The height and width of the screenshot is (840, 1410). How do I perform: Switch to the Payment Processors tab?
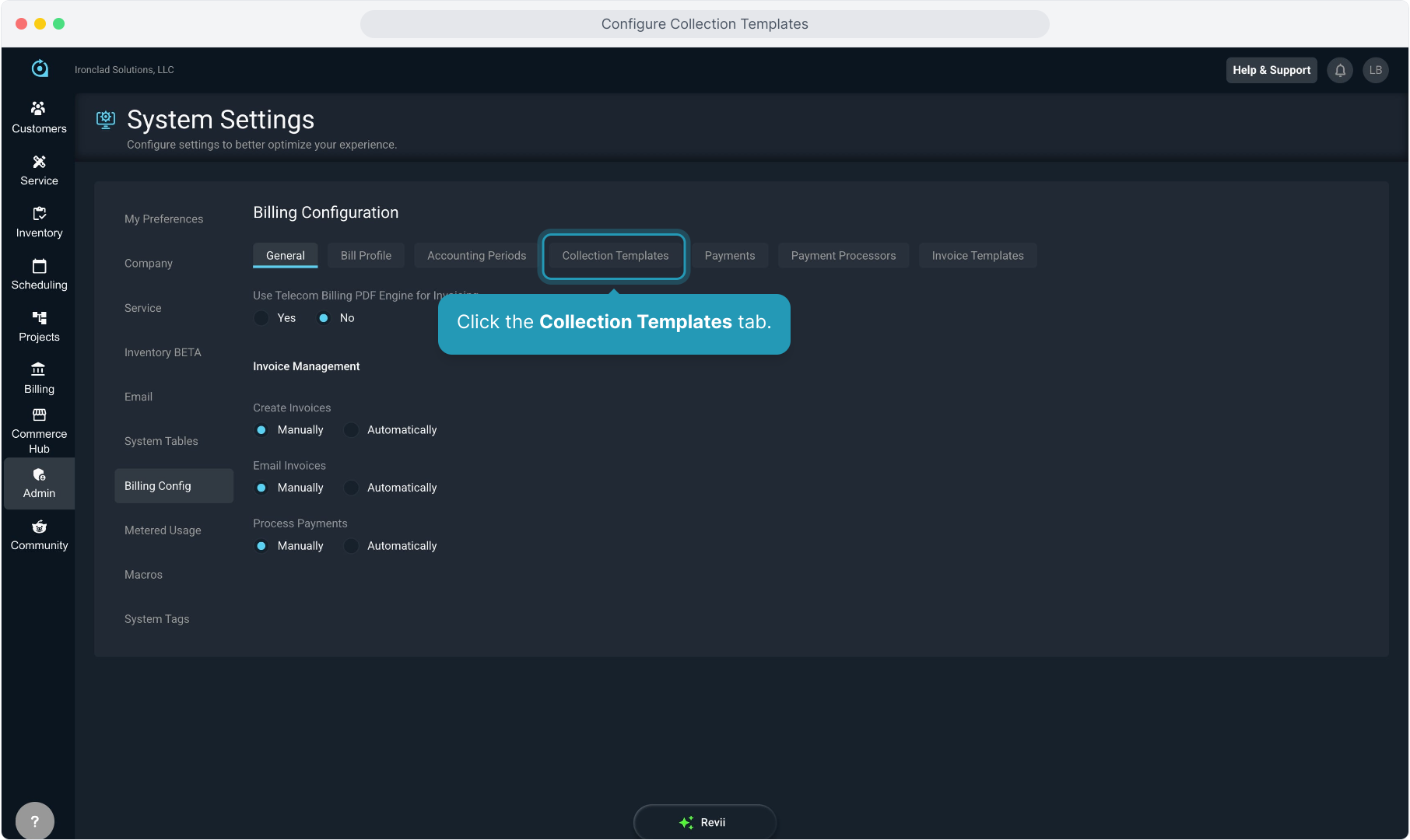pyautogui.click(x=843, y=256)
